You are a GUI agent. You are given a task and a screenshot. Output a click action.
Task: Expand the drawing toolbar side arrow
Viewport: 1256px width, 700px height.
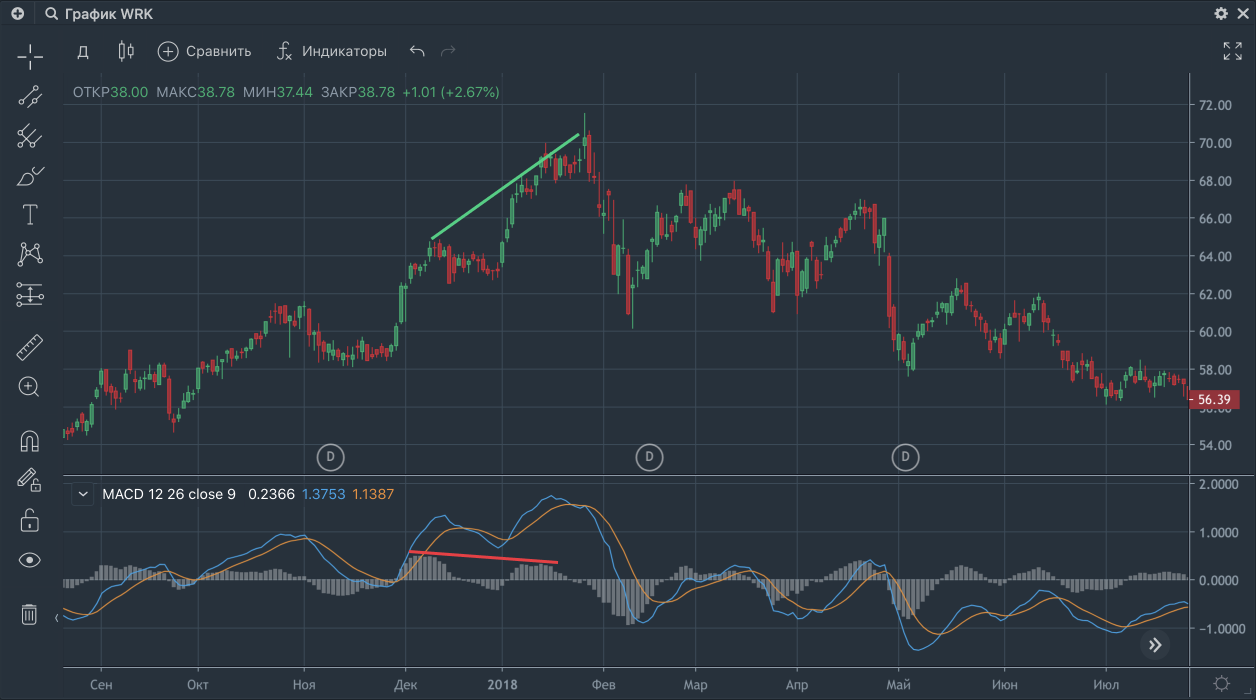click(x=56, y=619)
